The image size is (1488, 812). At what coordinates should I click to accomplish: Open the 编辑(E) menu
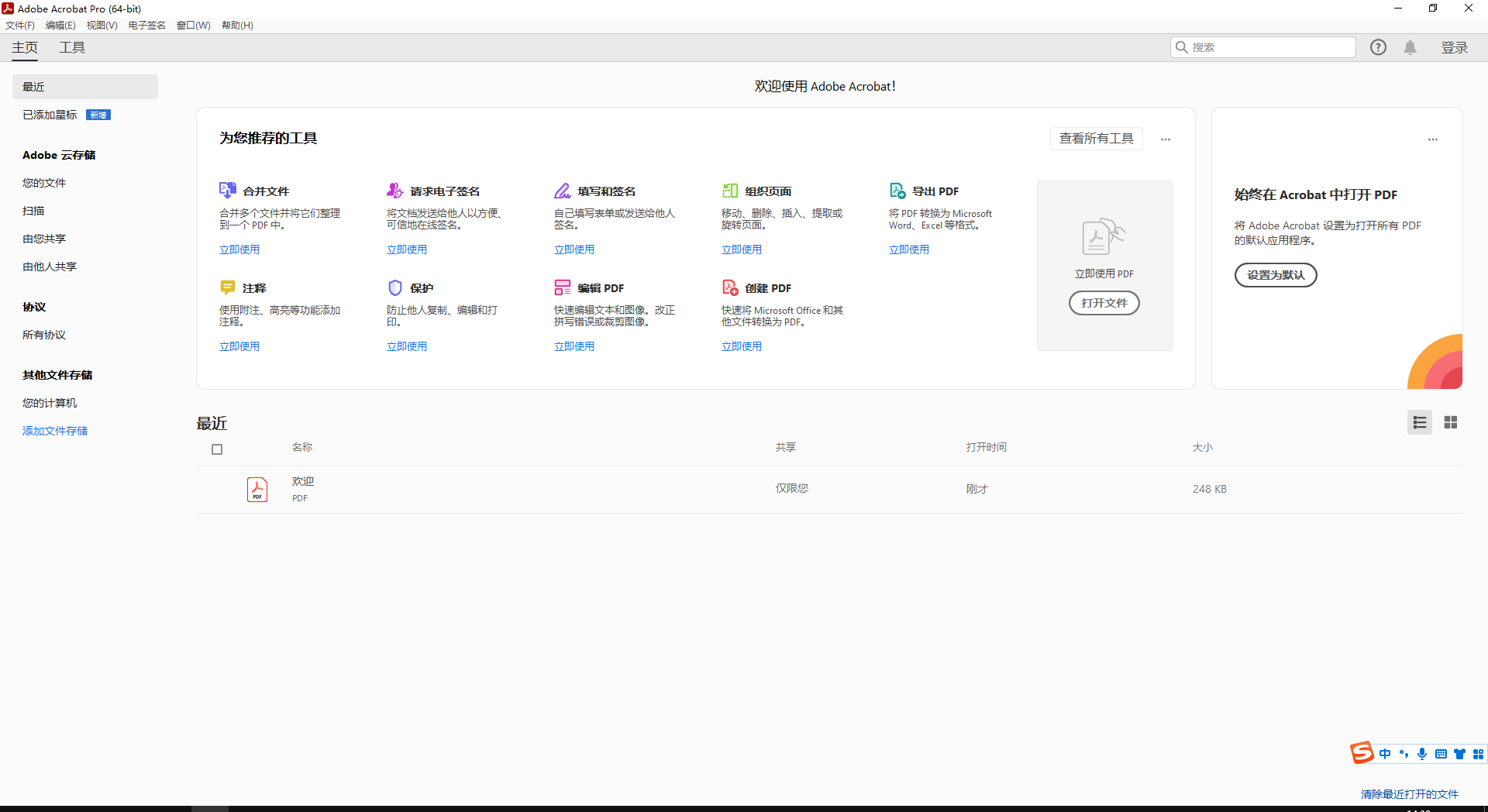tap(60, 26)
